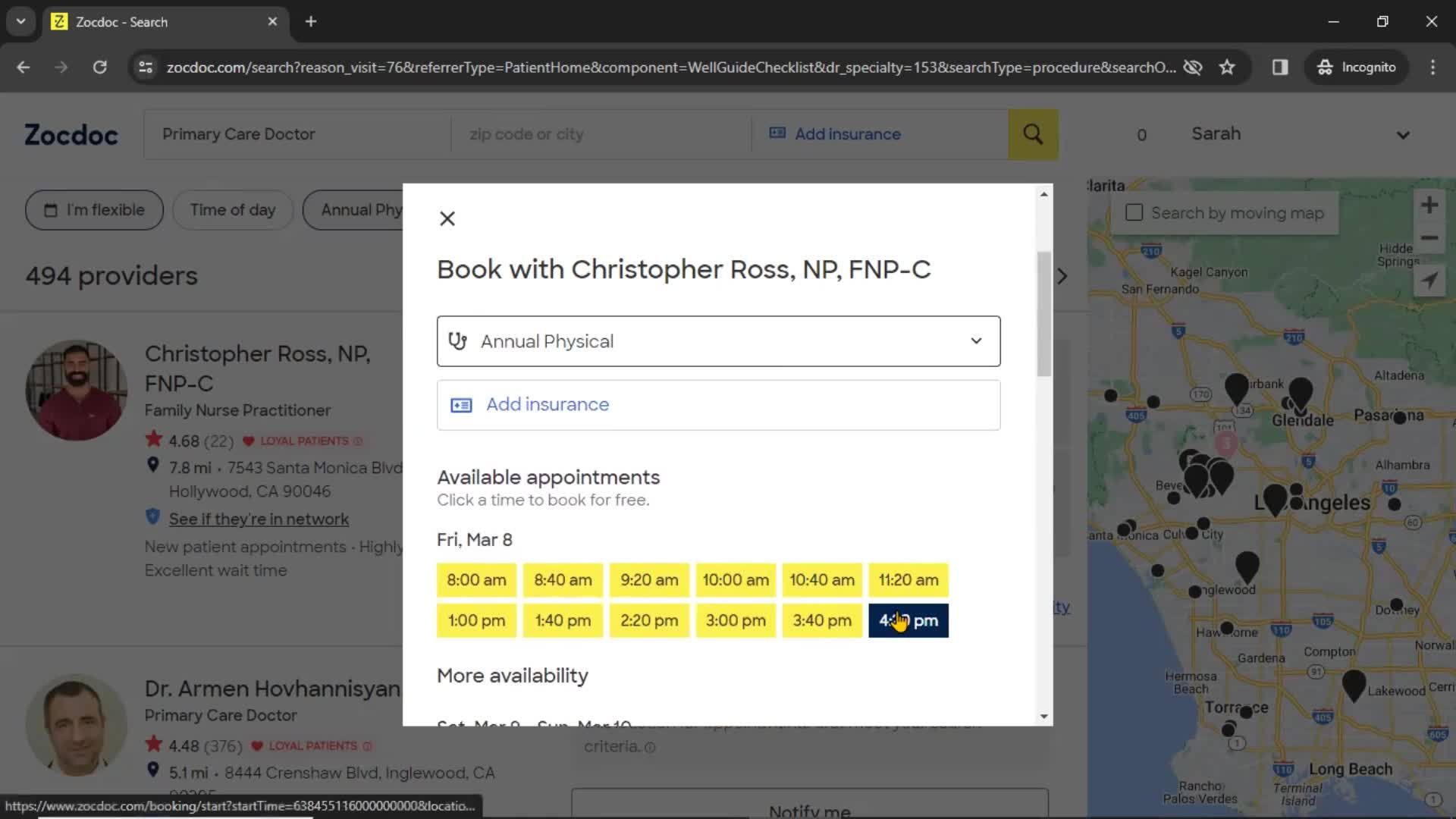The width and height of the screenshot is (1456, 819).
Task: Open the Sarah account dropdown
Action: [1300, 134]
